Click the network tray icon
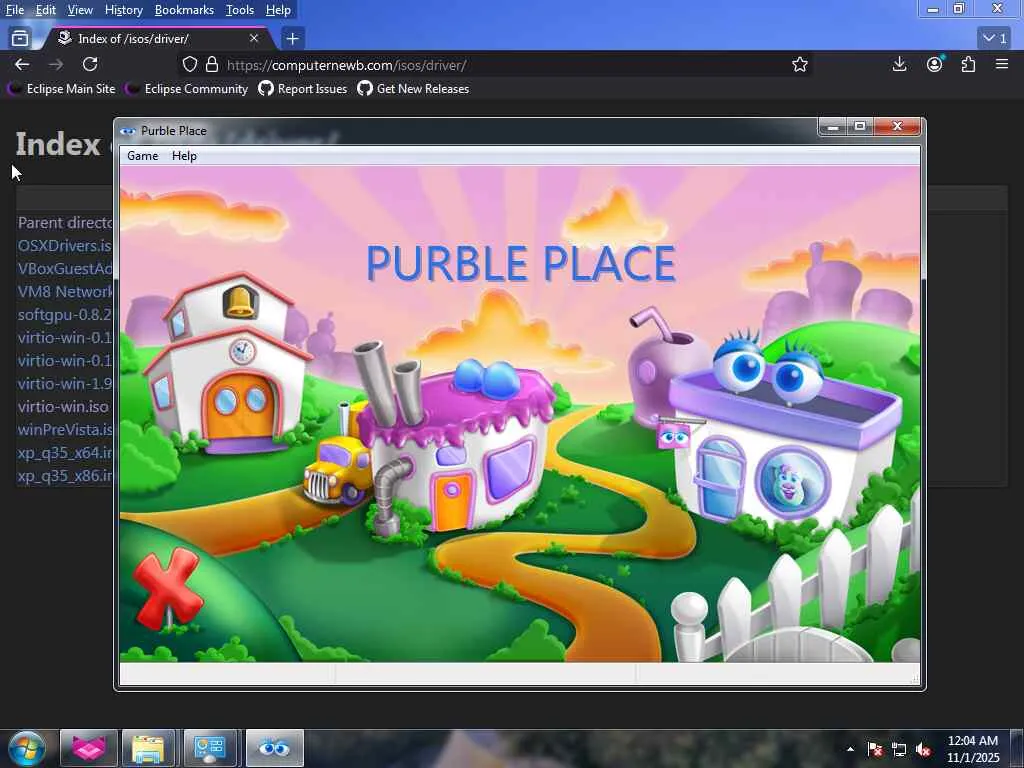The image size is (1024, 768). (x=899, y=749)
